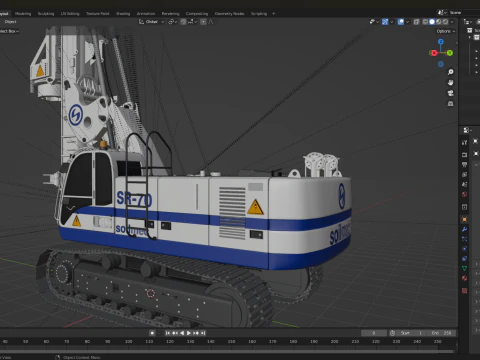Open the Scripting workspace tab
Viewport: 480px width, 360px height.
pos(259,14)
